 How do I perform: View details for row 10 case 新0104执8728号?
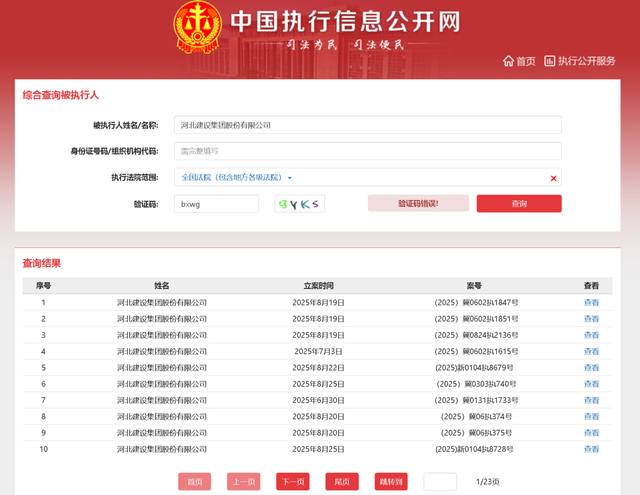point(591,449)
